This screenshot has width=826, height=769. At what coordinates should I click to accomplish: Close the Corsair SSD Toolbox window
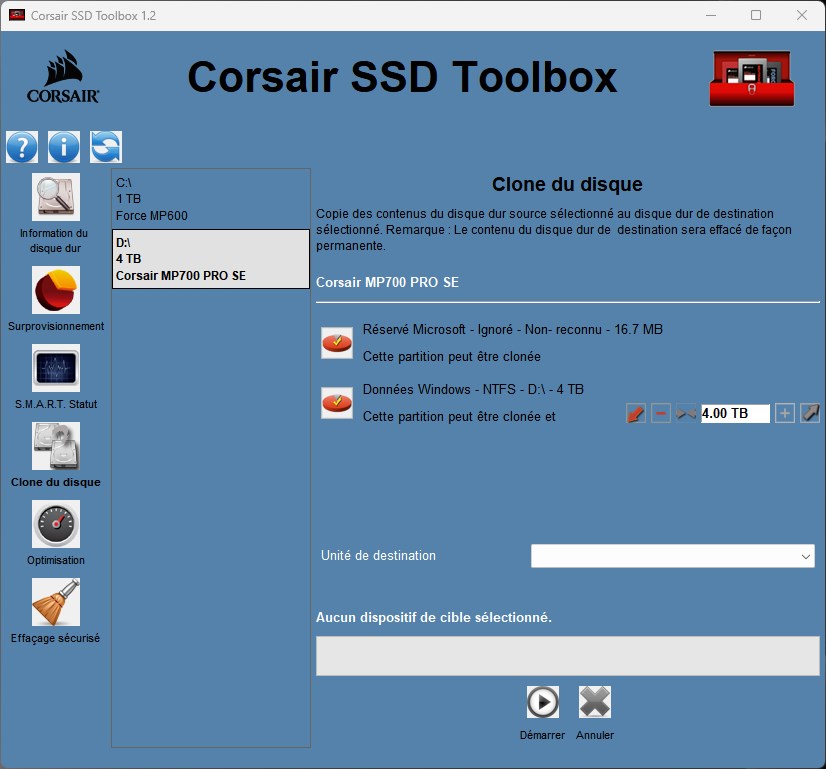click(802, 15)
